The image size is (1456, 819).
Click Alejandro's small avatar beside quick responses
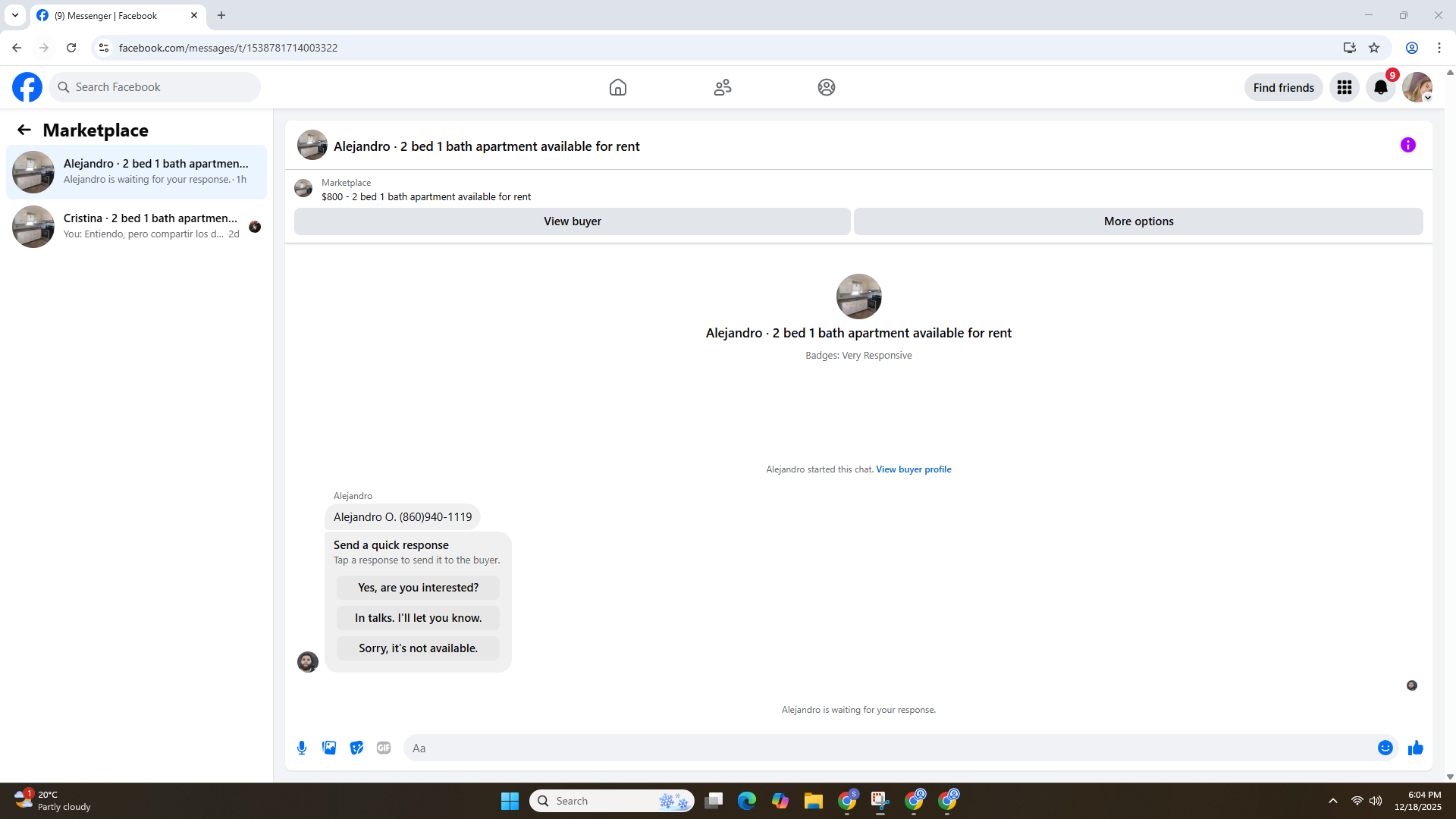[308, 662]
